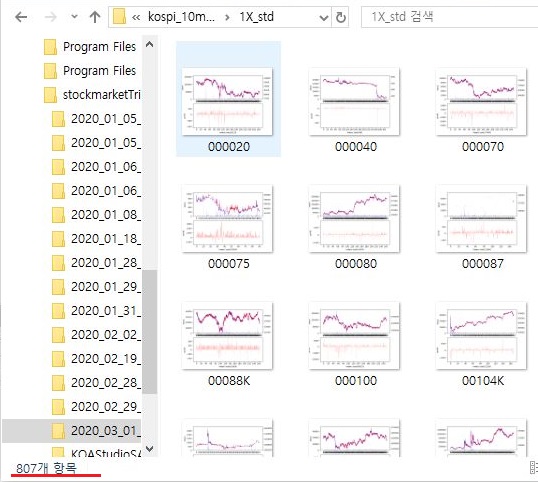Click the 1X_std breadcrumb segment
The width and height of the screenshot is (538, 482).
pos(256,16)
